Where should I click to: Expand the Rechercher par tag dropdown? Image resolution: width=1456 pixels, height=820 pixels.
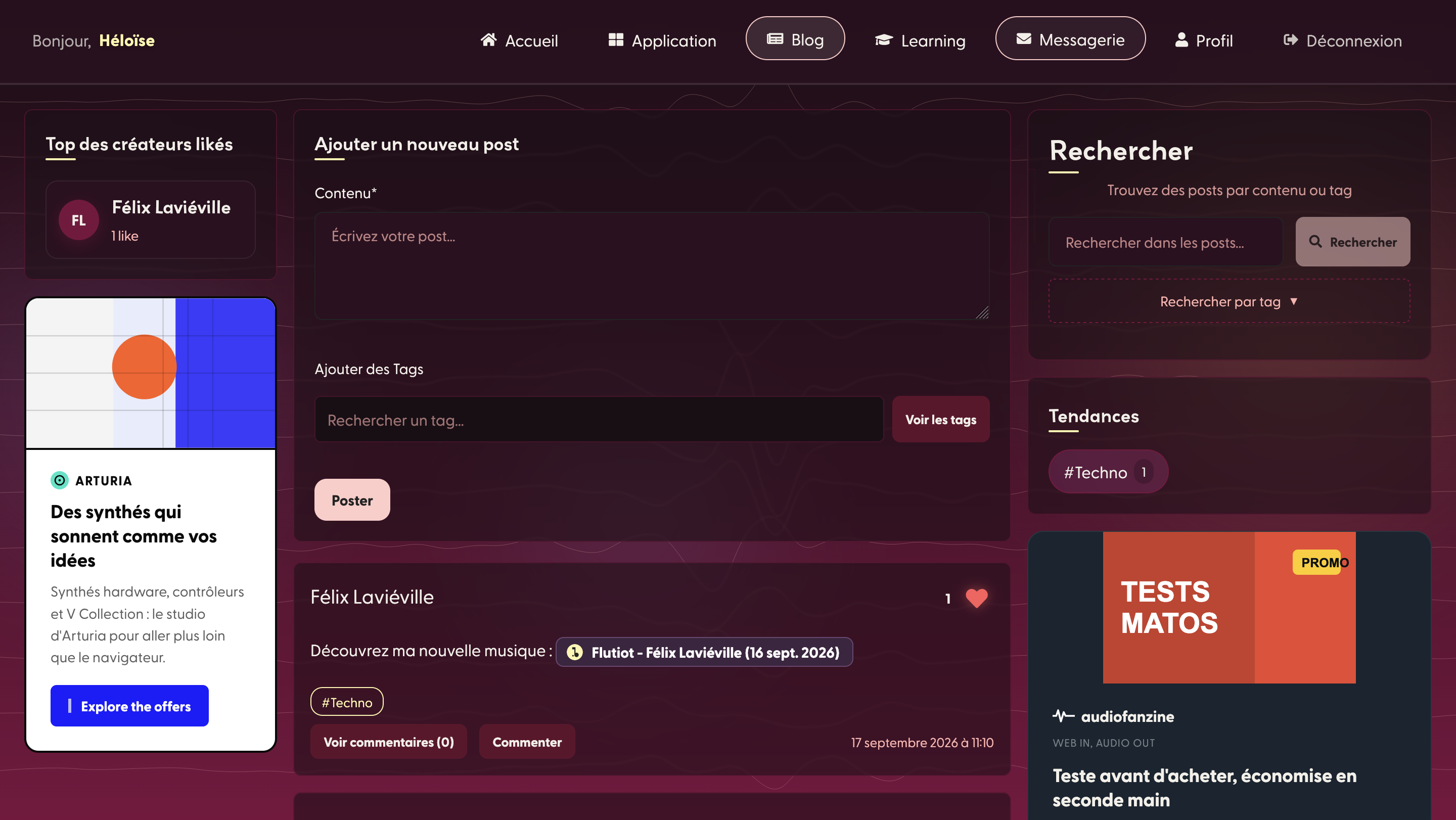click(1229, 301)
